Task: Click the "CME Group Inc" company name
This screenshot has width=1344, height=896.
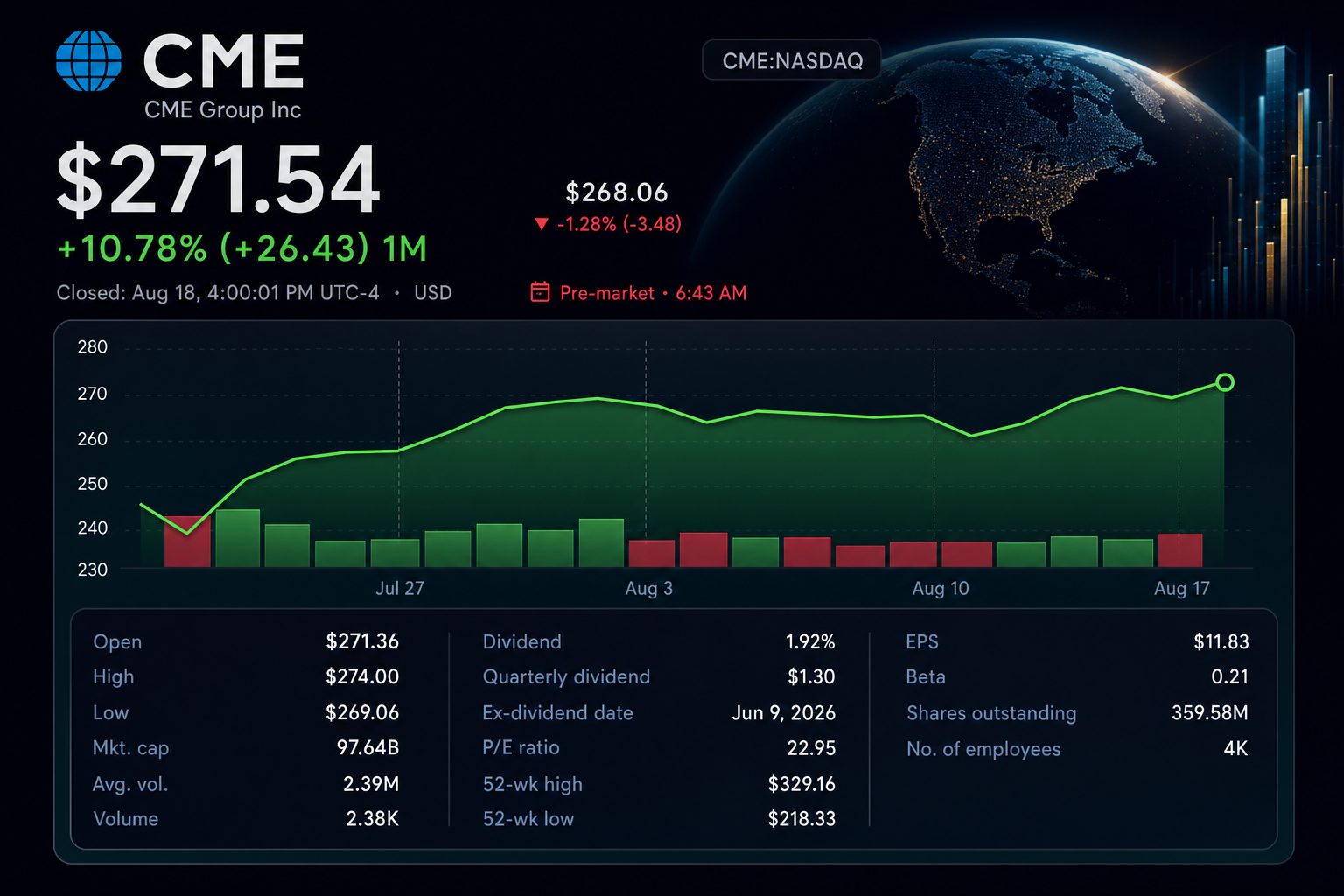Action: [x=222, y=109]
